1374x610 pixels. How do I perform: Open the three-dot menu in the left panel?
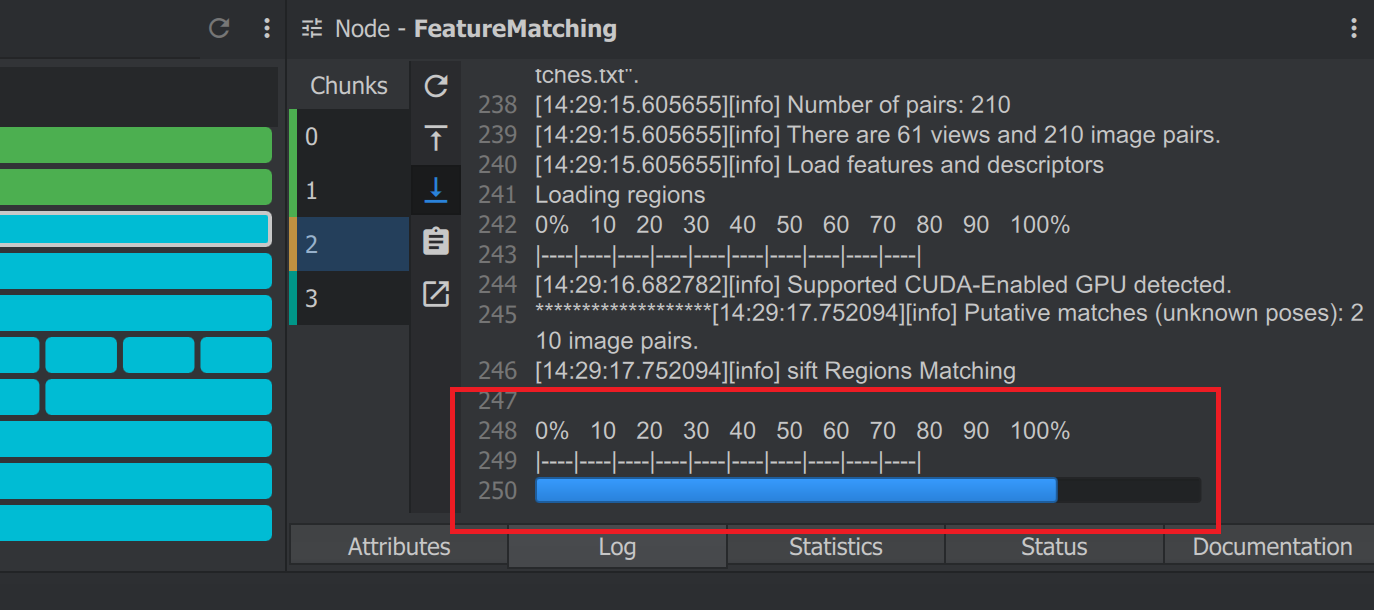tap(266, 28)
